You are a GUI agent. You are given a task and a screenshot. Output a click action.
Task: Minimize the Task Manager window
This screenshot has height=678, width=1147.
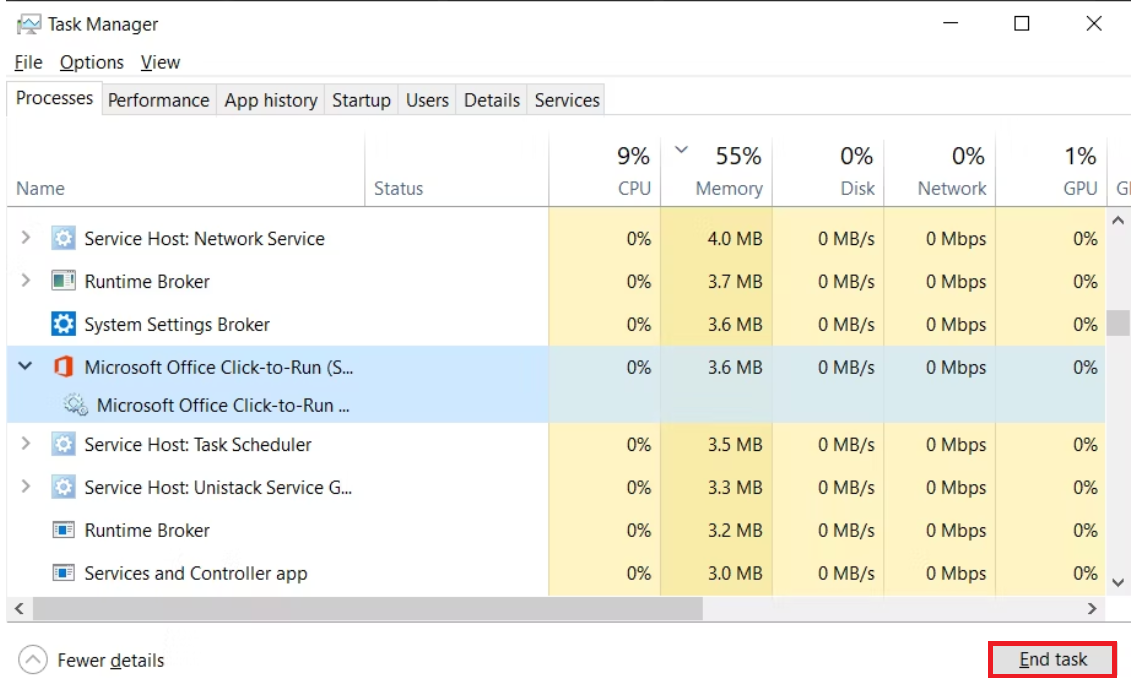pyautogui.click(x=950, y=23)
